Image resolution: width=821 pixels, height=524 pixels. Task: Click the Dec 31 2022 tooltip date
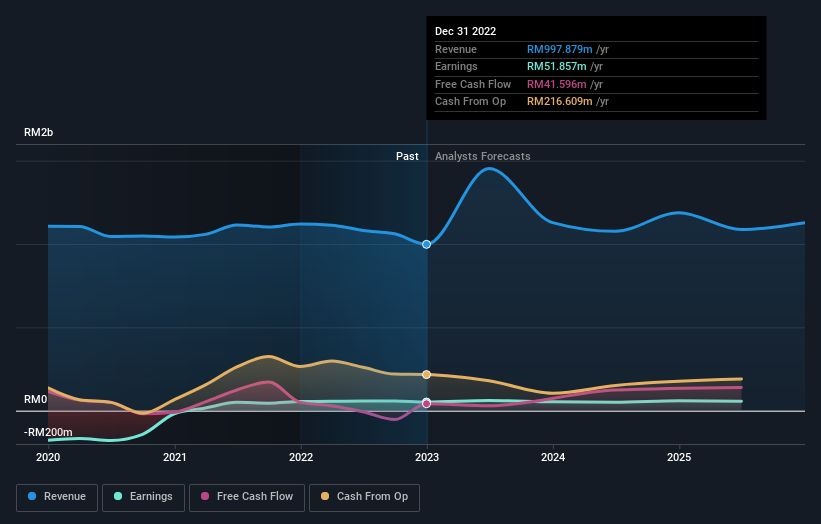point(465,31)
